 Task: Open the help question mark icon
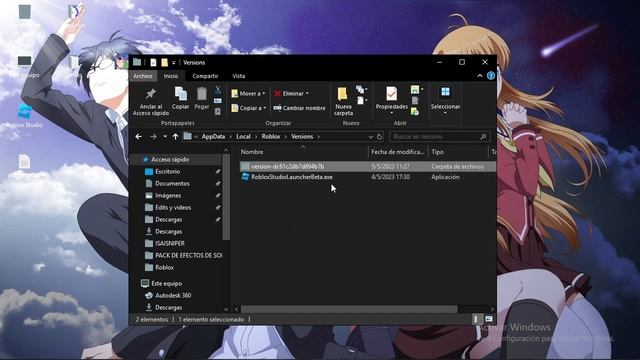(x=491, y=76)
